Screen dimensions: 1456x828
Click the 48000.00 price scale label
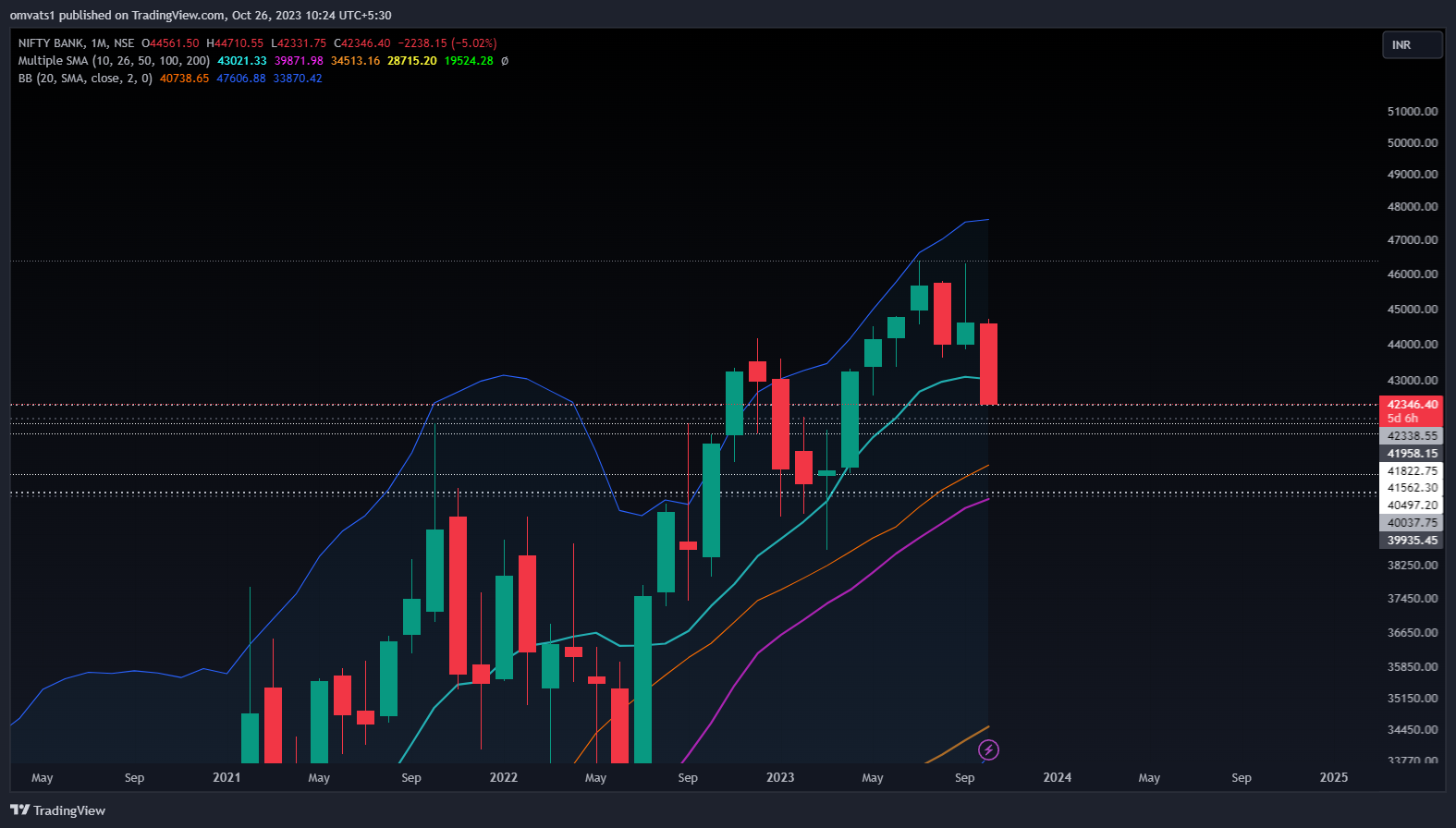pos(1413,207)
